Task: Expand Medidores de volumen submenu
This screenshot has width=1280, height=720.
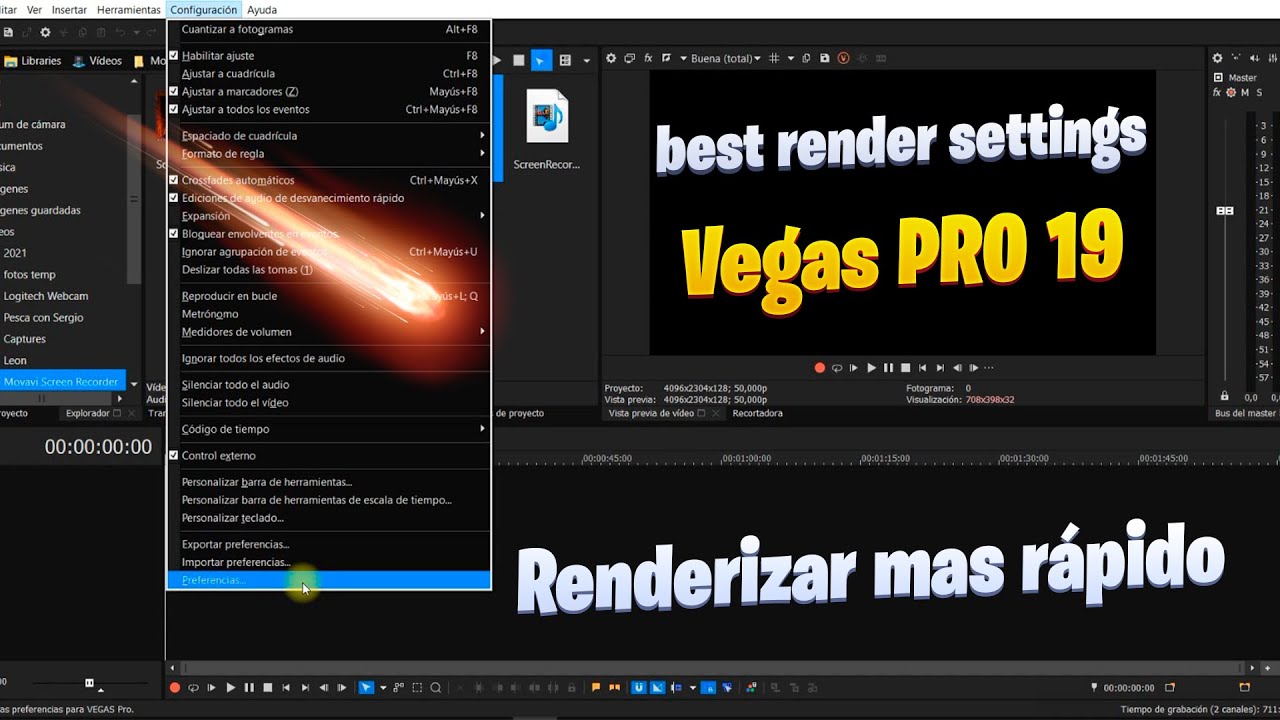Action: (x=329, y=332)
